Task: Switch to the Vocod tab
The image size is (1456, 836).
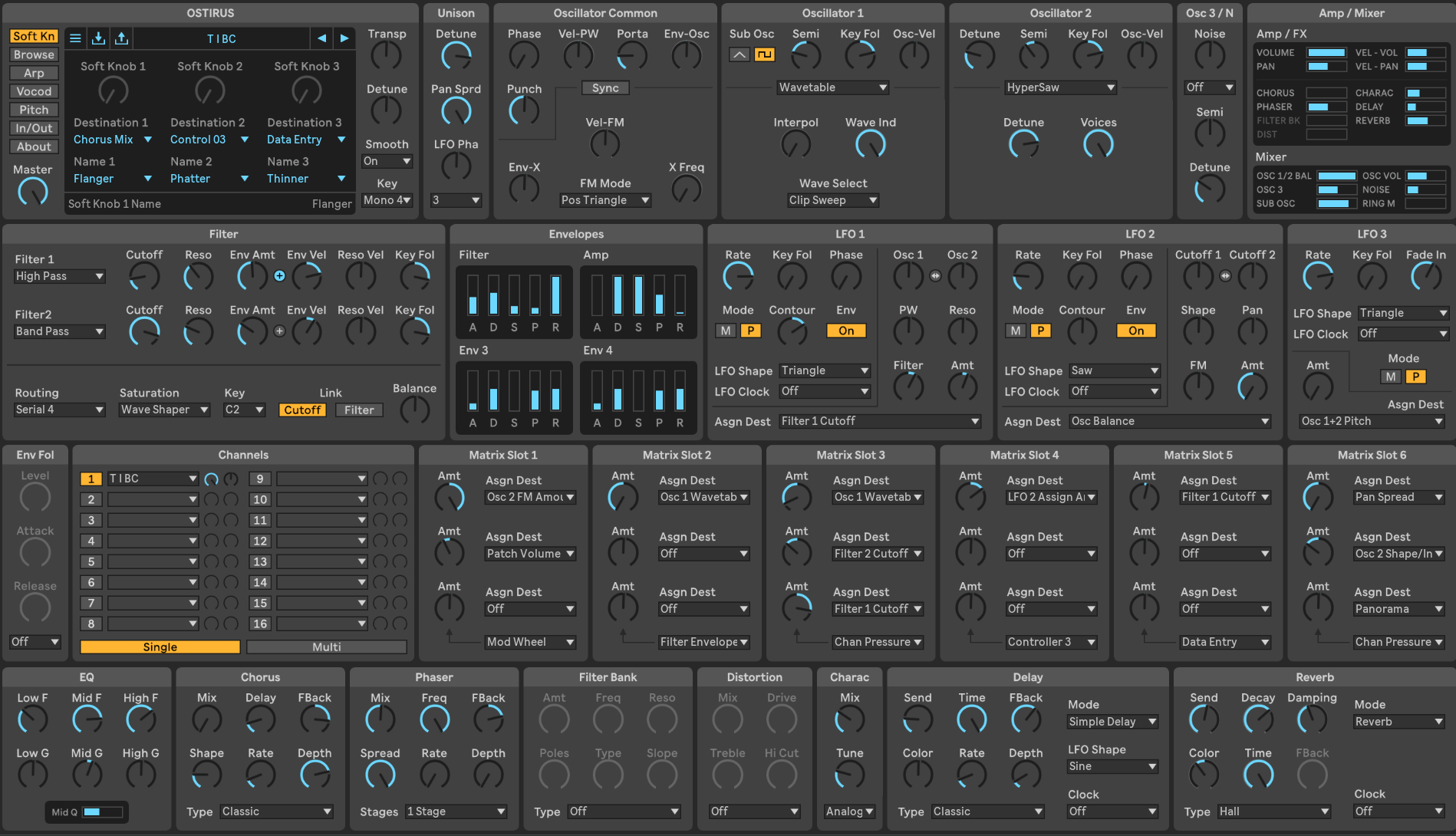Action: pos(34,91)
